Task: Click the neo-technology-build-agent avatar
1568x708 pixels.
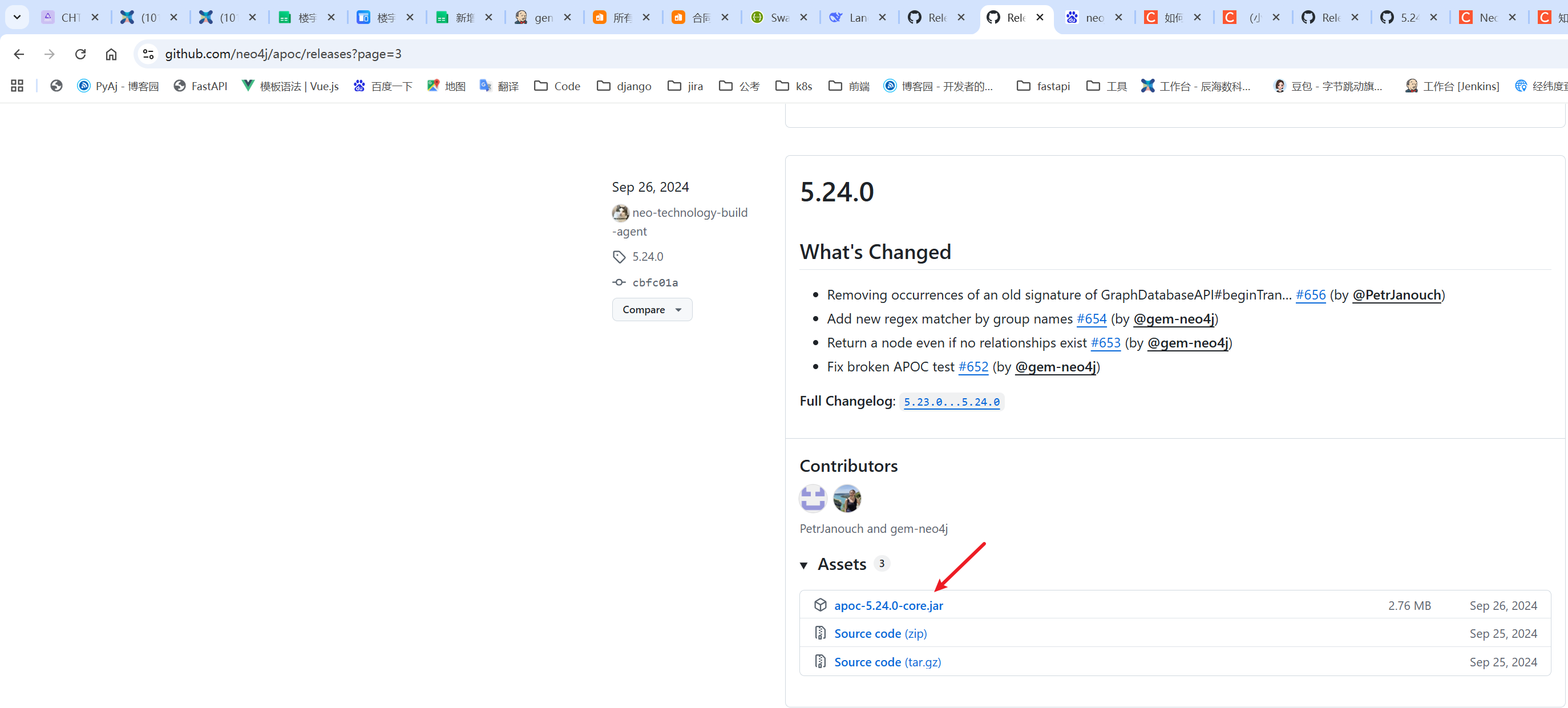Action: click(x=620, y=212)
